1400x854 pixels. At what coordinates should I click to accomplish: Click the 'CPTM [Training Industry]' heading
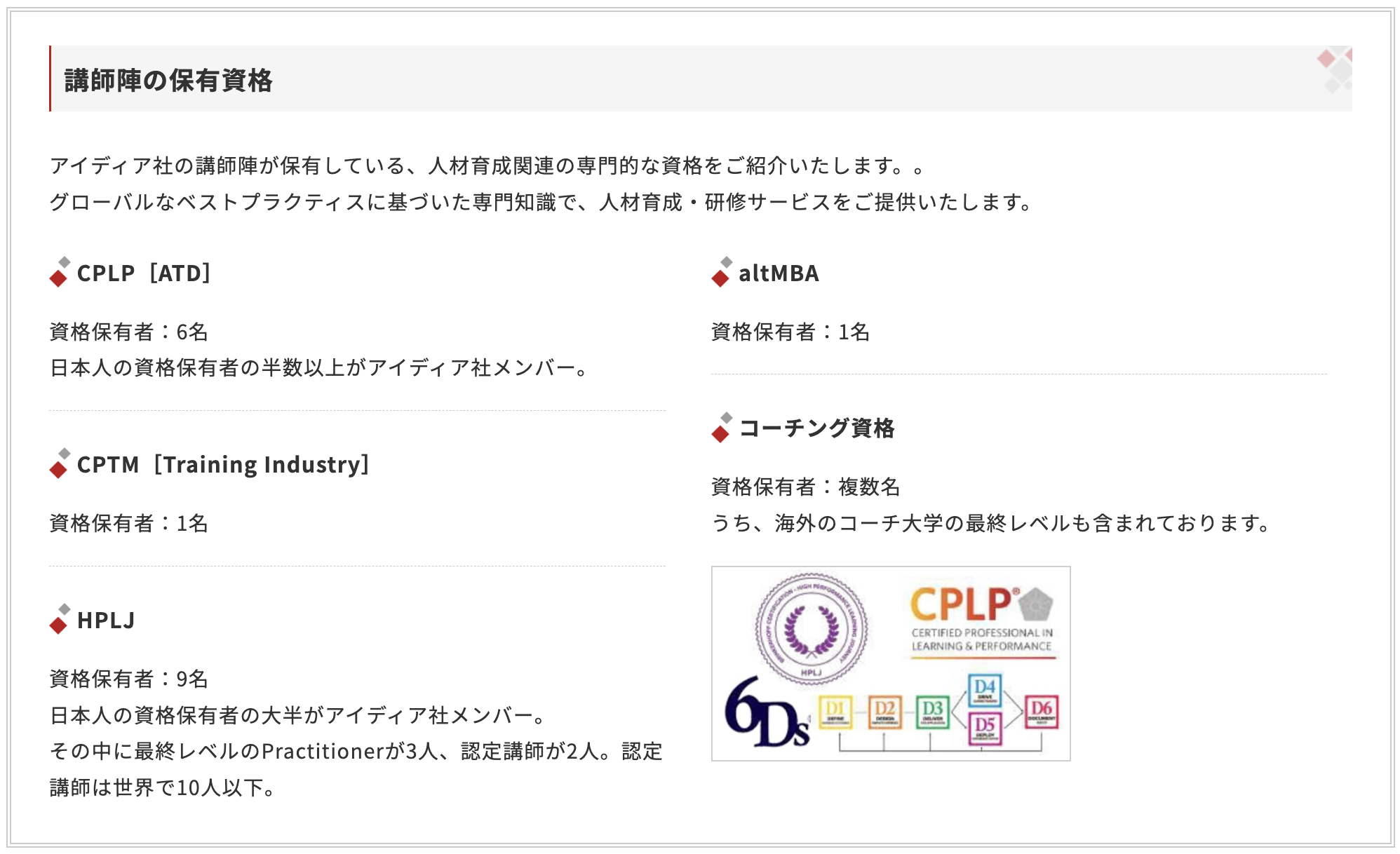223,464
